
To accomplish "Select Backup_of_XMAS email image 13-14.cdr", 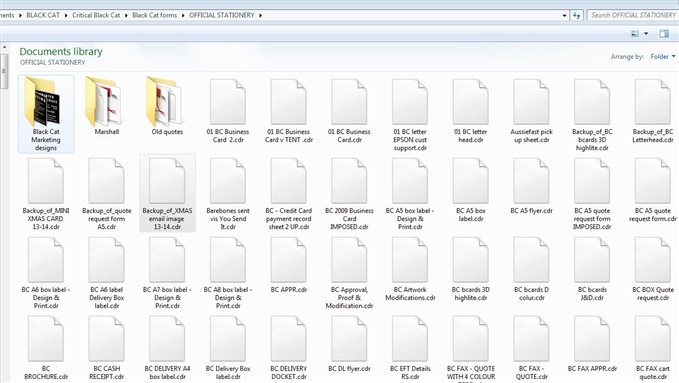I will (167, 193).
